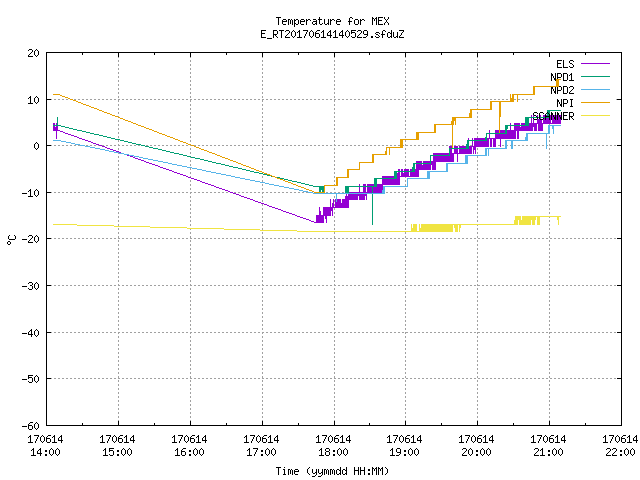Click the y-axis tick label -60
This screenshot has width=640, height=480.
(x=31, y=426)
